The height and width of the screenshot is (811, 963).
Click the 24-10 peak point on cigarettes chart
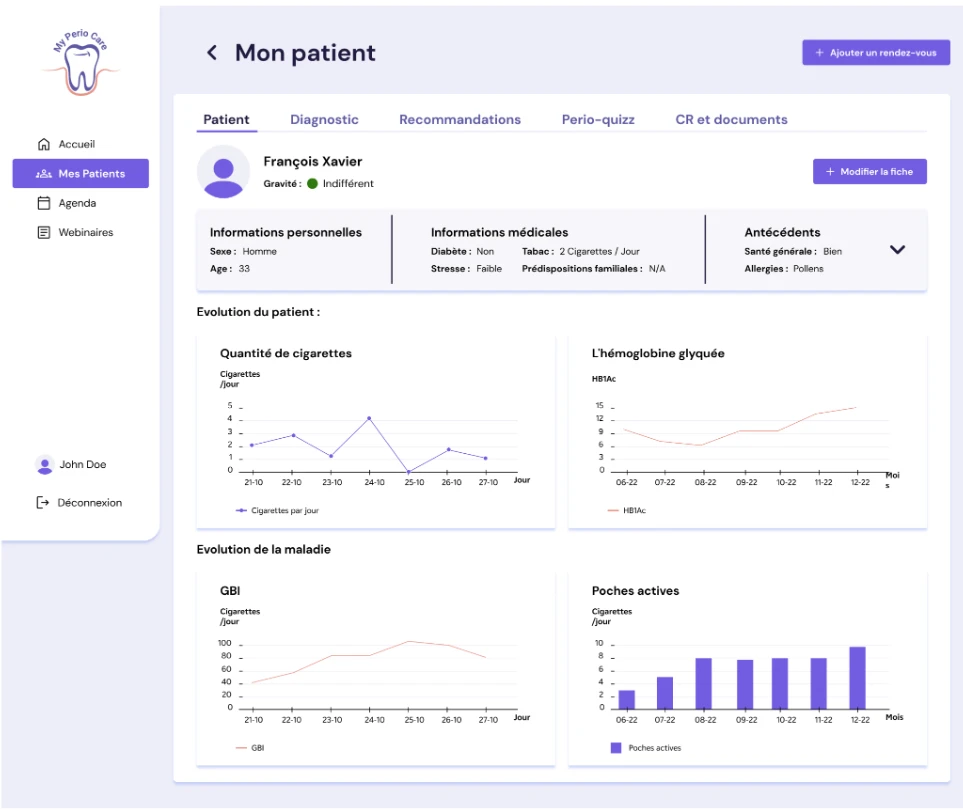pos(369,418)
